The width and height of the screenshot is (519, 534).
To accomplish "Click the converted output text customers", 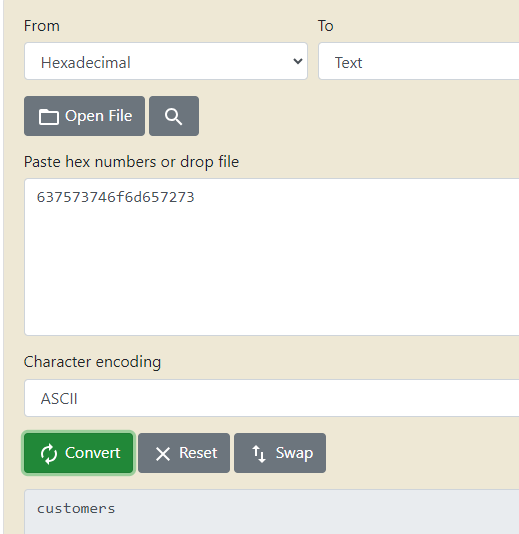I will pos(76,509).
